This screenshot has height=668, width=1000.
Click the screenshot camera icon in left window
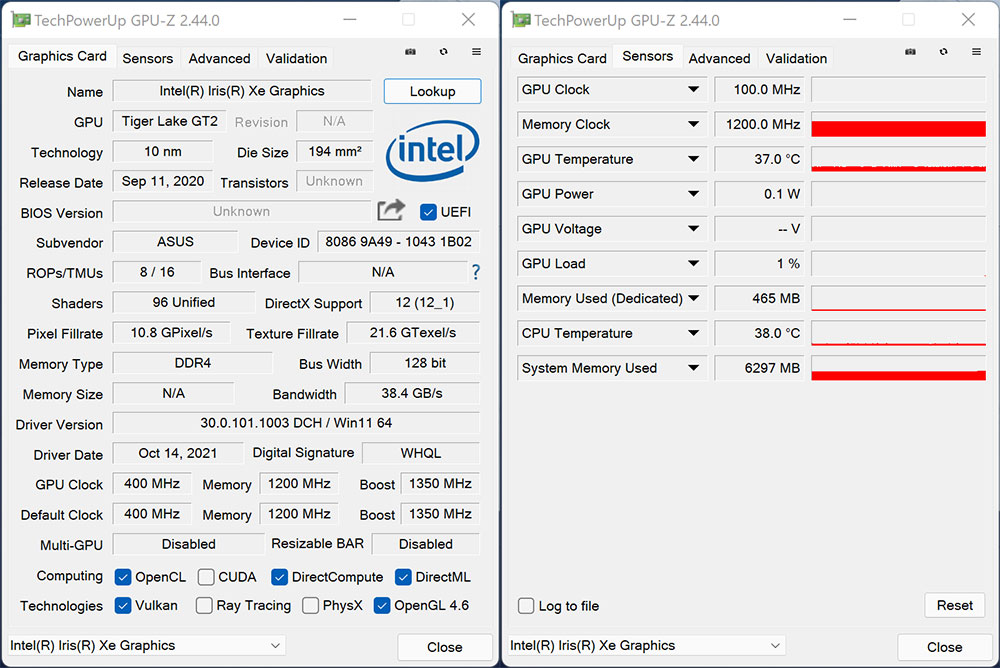tap(410, 52)
